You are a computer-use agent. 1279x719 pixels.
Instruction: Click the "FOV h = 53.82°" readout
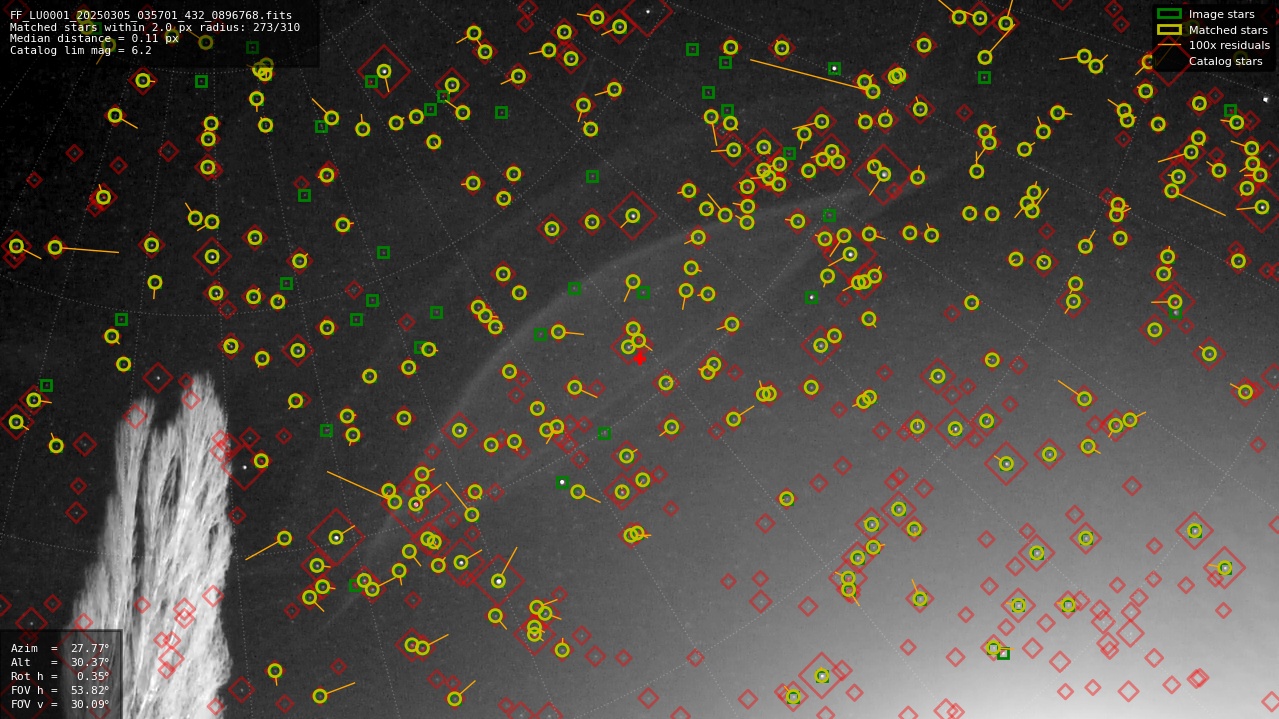click(x=60, y=691)
